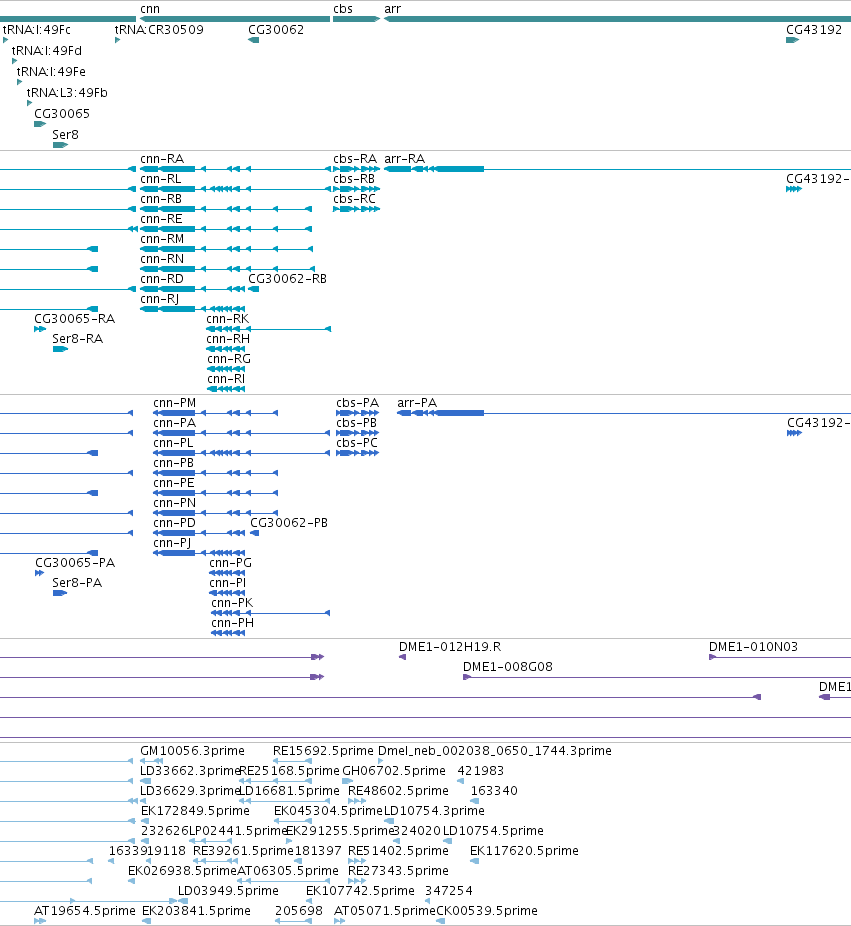Click the CG30062-PB protein label
The height and width of the screenshot is (926, 851).
click(x=289, y=523)
